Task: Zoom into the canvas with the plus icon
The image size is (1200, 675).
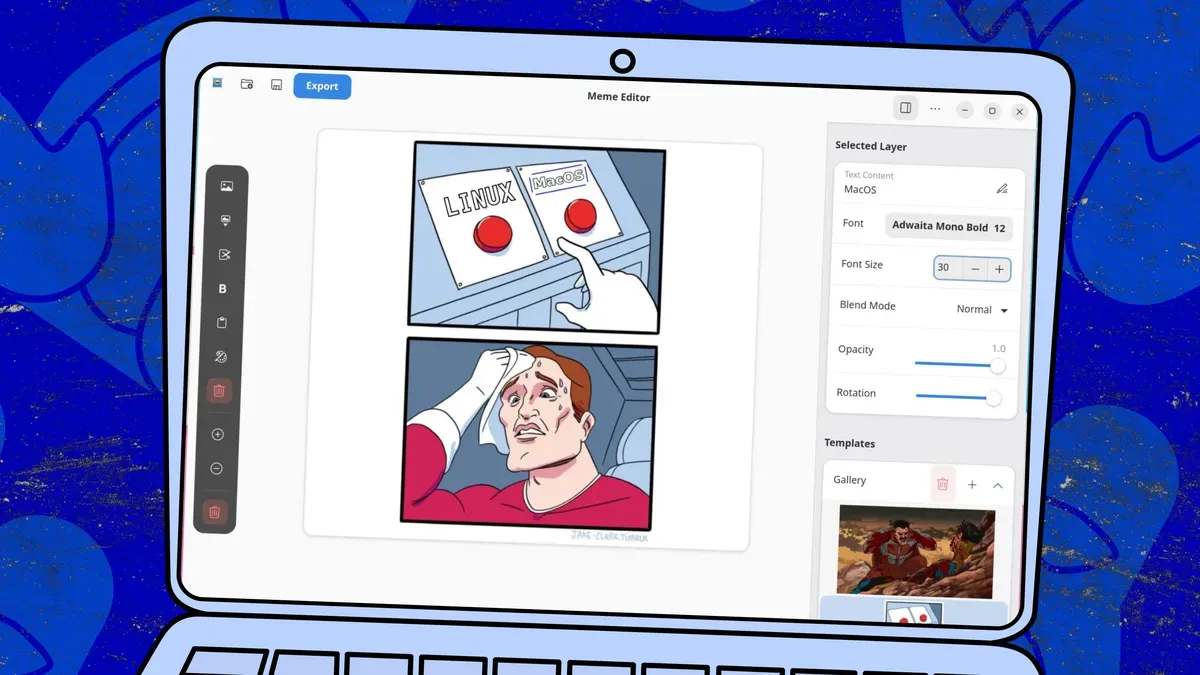Action: tap(219, 434)
